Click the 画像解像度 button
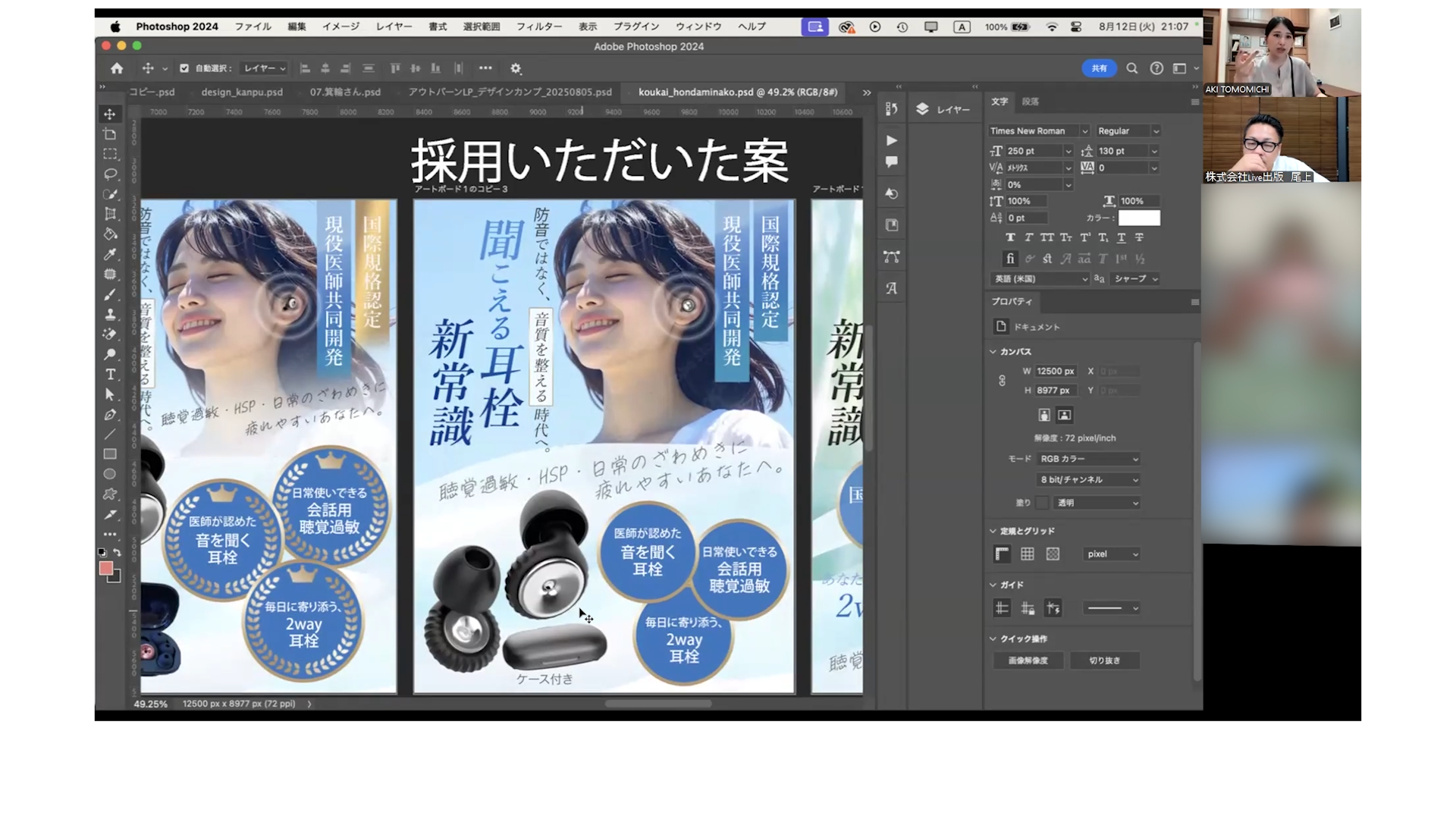1456x819 pixels. click(x=1028, y=661)
